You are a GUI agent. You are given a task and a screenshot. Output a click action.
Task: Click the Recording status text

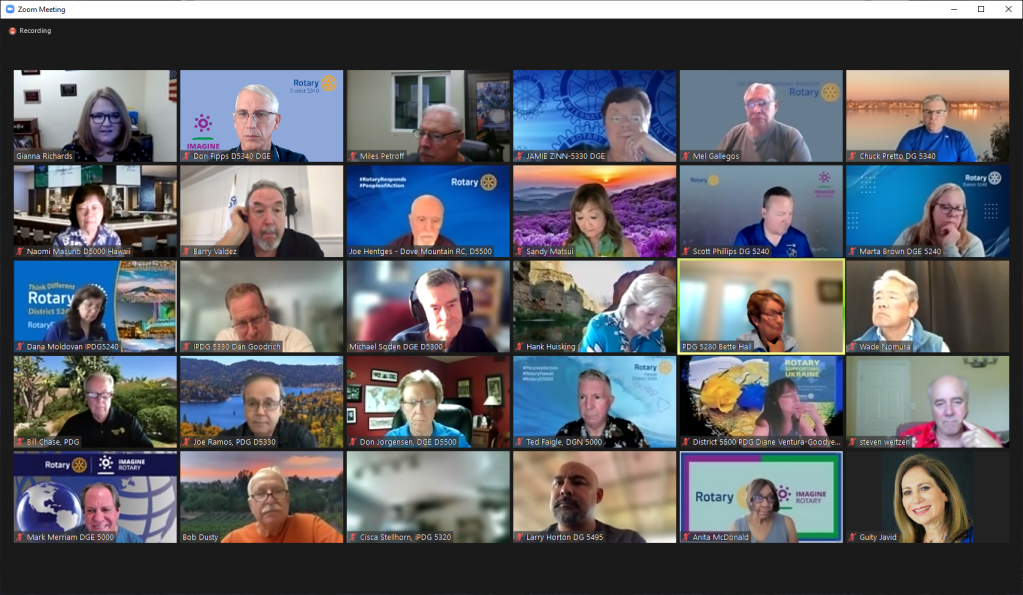[35, 31]
